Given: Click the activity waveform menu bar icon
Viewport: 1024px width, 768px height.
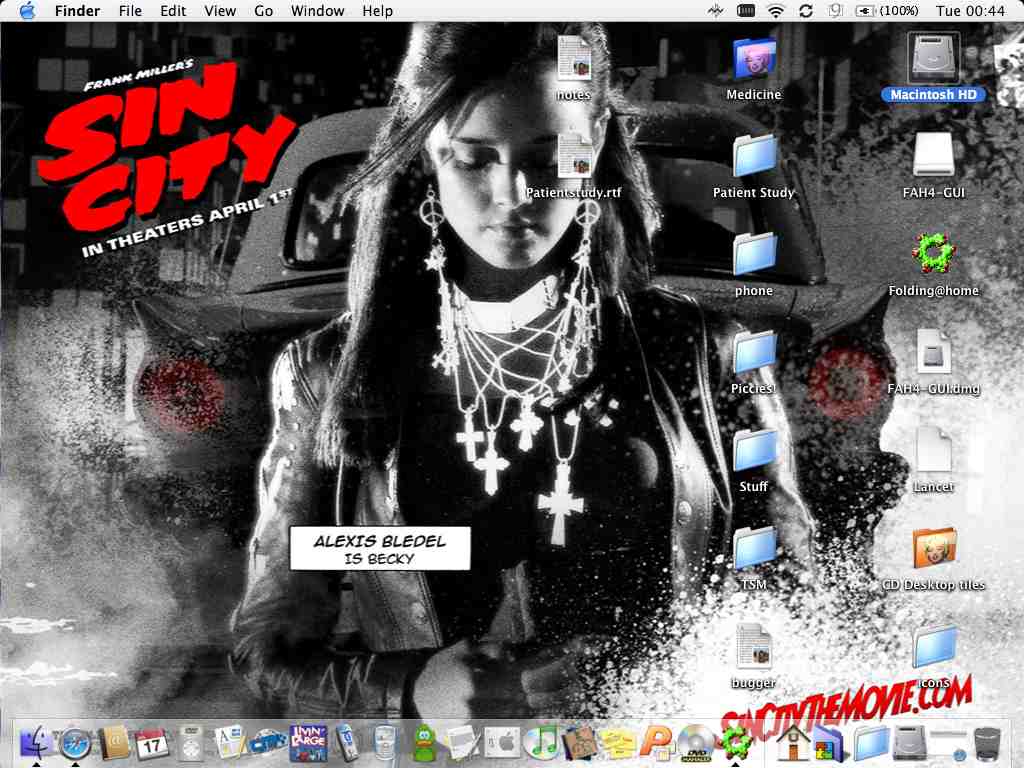Looking at the screenshot, I should click(716, 10).
